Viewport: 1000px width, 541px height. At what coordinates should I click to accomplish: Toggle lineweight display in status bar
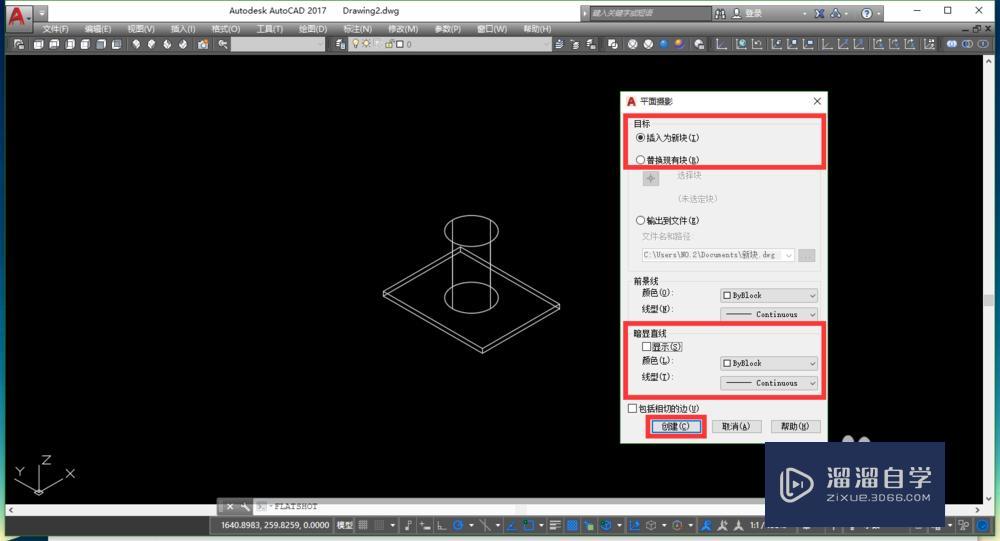point(555,526)
